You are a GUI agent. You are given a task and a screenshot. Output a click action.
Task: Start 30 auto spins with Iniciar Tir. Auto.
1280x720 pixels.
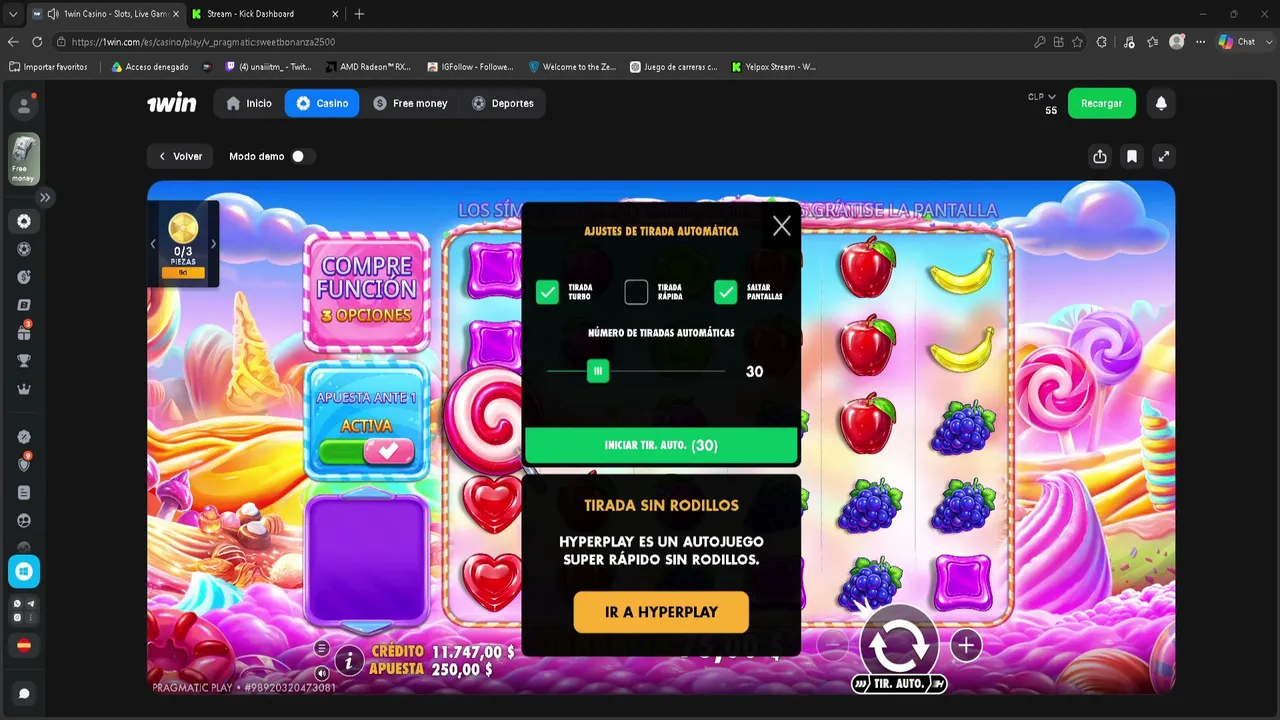(x=661, y=445)
